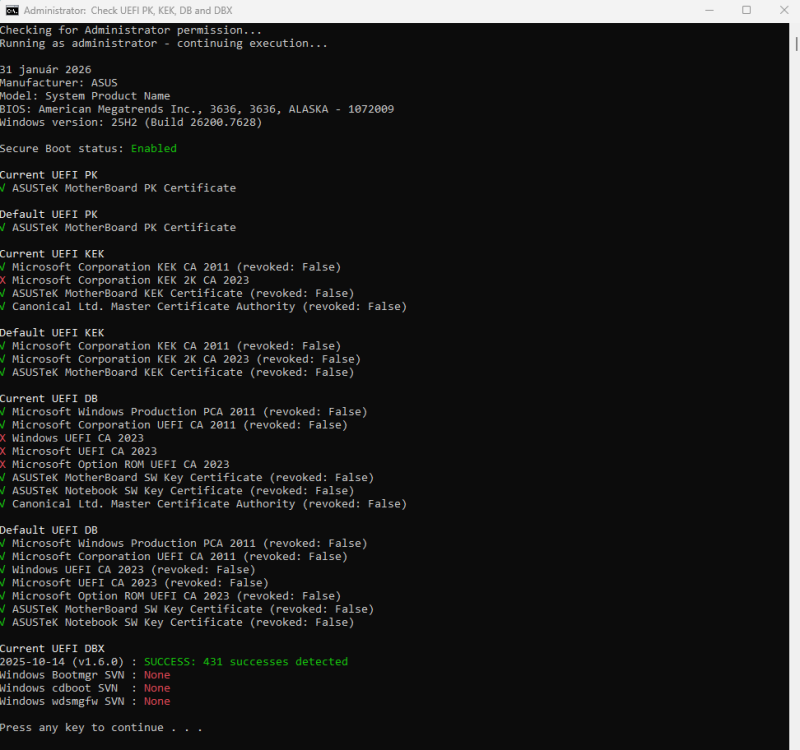Click the 'Current UEFI KEK' heading

tap(52, 254)
